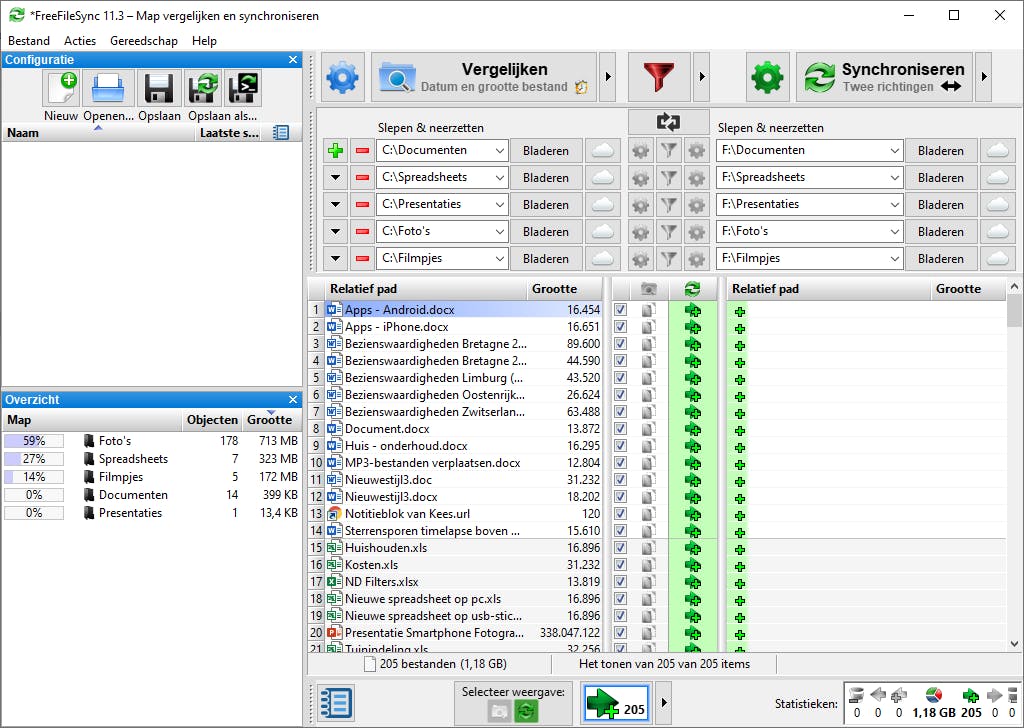Toggle the log panel icon bottom left
The width and height of the screenshot is (1024, 728).
pyautogui.click(x=336, y=704)
